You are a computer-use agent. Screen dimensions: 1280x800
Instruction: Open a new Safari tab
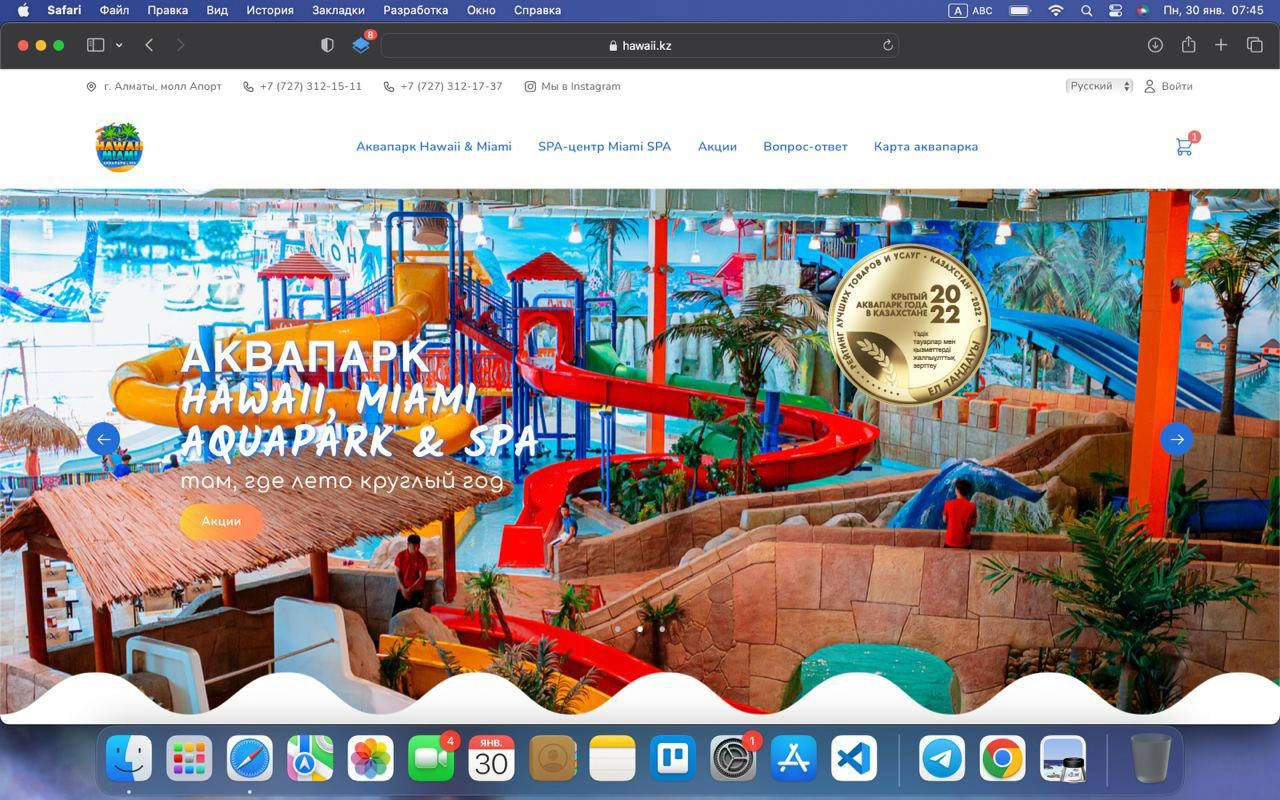[x=1221, y=45]
